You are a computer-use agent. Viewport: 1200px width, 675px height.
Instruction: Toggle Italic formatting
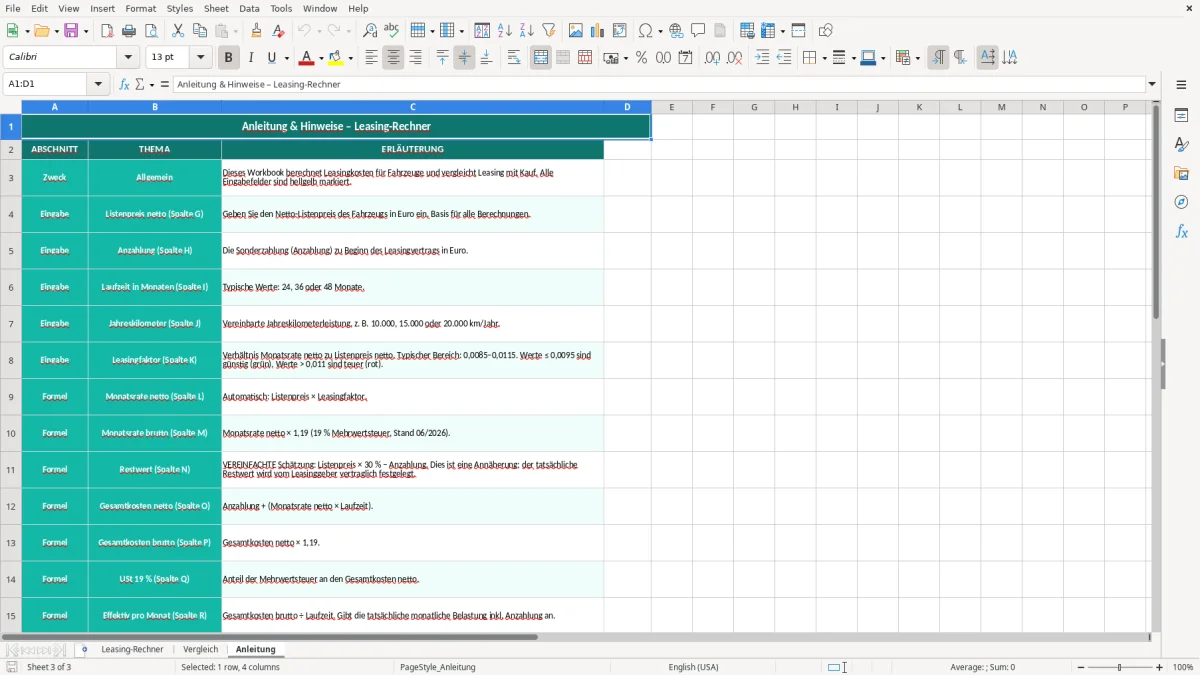click(x=251, y=58)
